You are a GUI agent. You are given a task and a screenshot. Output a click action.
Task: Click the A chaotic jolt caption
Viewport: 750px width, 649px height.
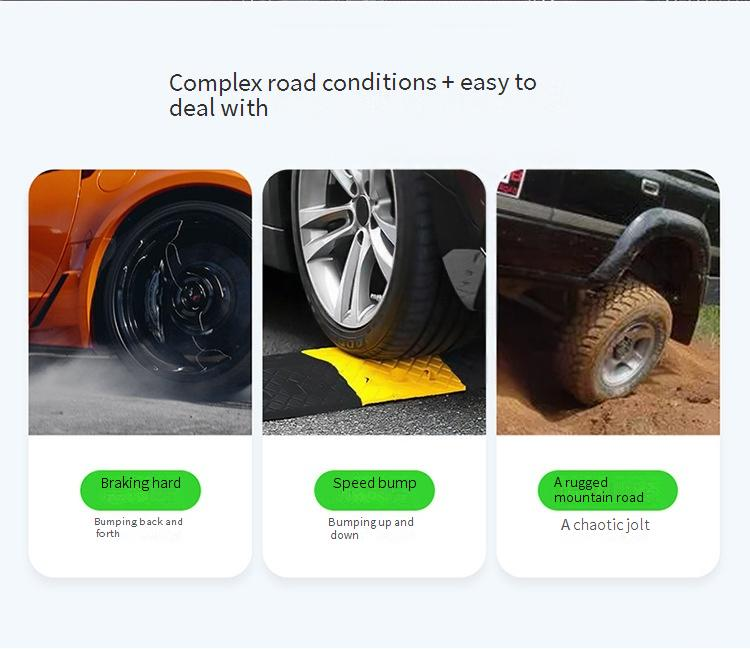pyautogui.click(x=605, y=525)
